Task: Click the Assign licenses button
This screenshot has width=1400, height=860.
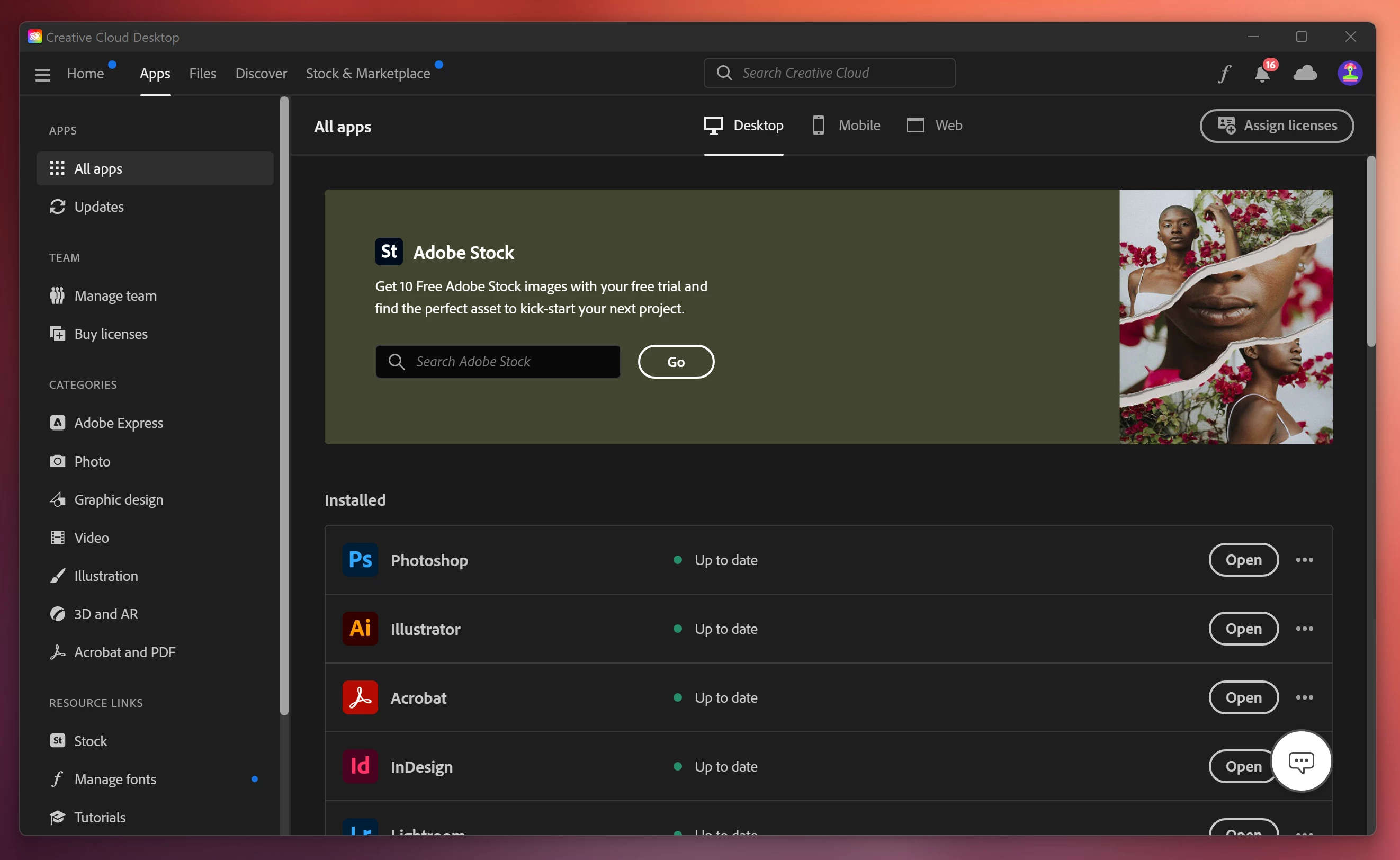Action: click(x=1277, y=125)
